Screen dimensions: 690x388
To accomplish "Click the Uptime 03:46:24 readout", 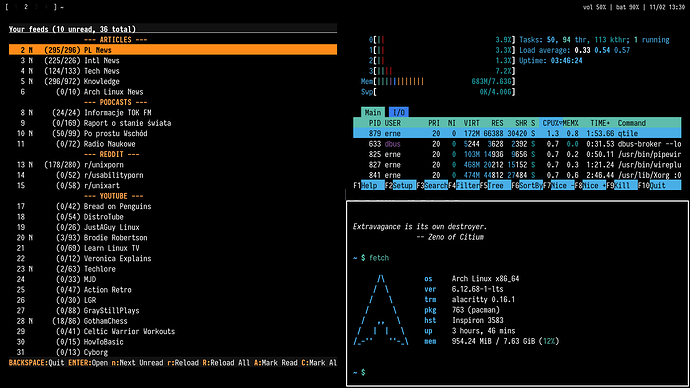I will [551, 61].
